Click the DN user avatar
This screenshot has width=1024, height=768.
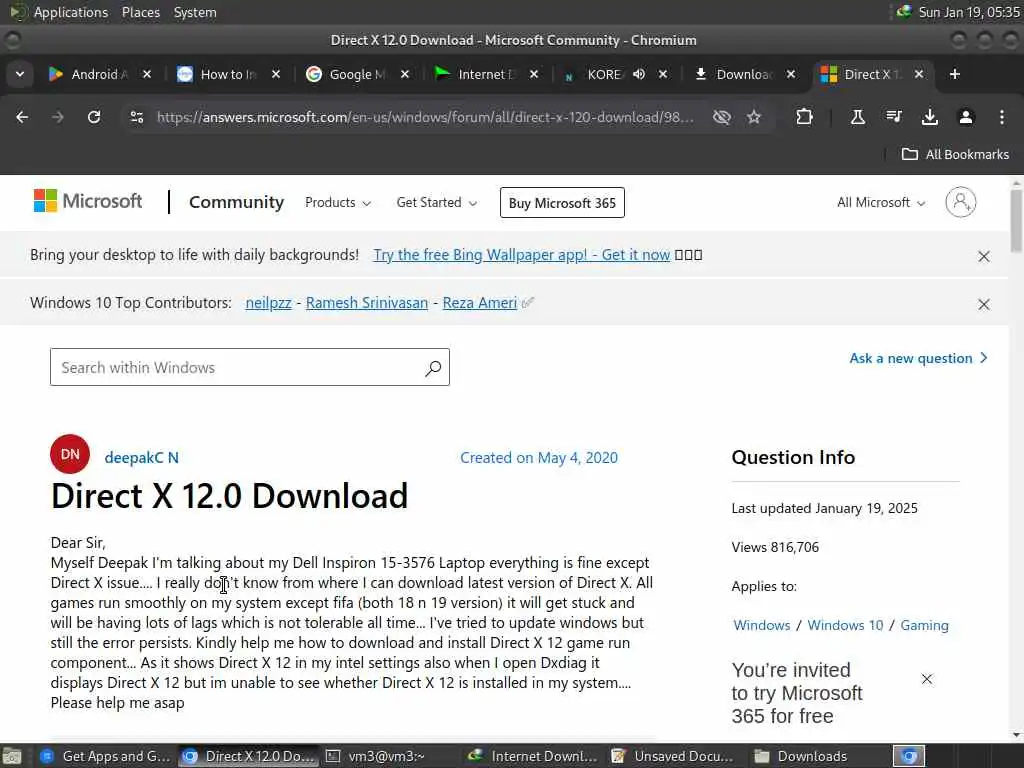[x=70, y=454]
